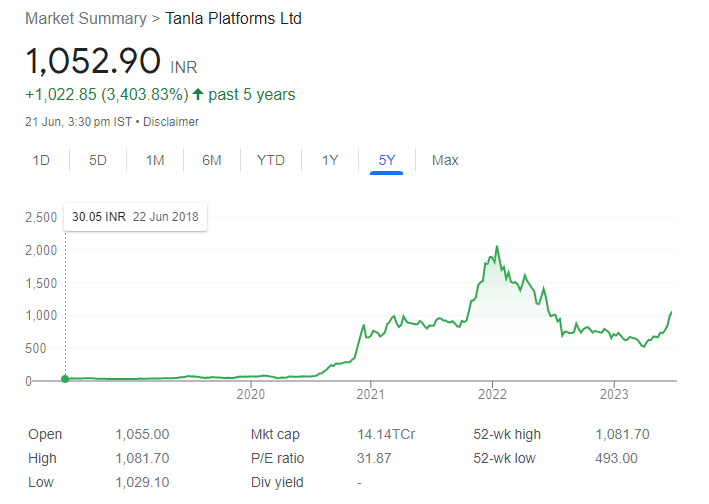Click the 2022 label on the chart axis

pyautogui.click(x=492, y=395)
